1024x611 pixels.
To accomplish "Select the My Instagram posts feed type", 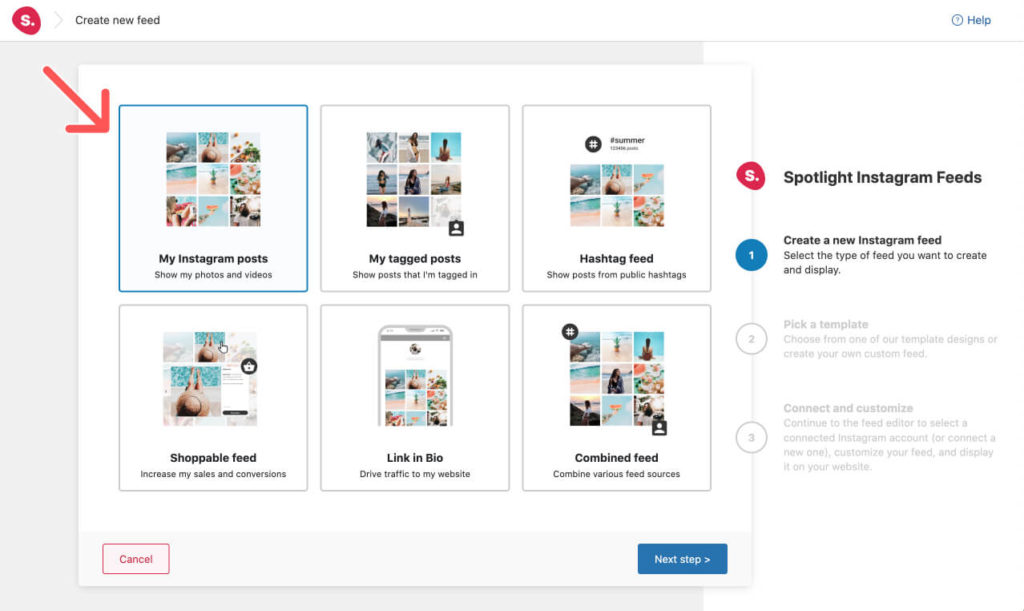I will pos(212,196).
